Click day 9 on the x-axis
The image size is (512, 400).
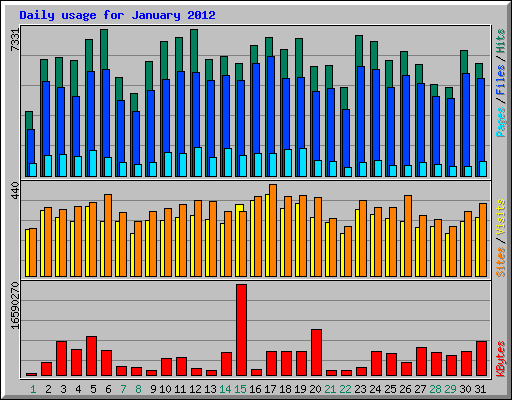(153, 389)
